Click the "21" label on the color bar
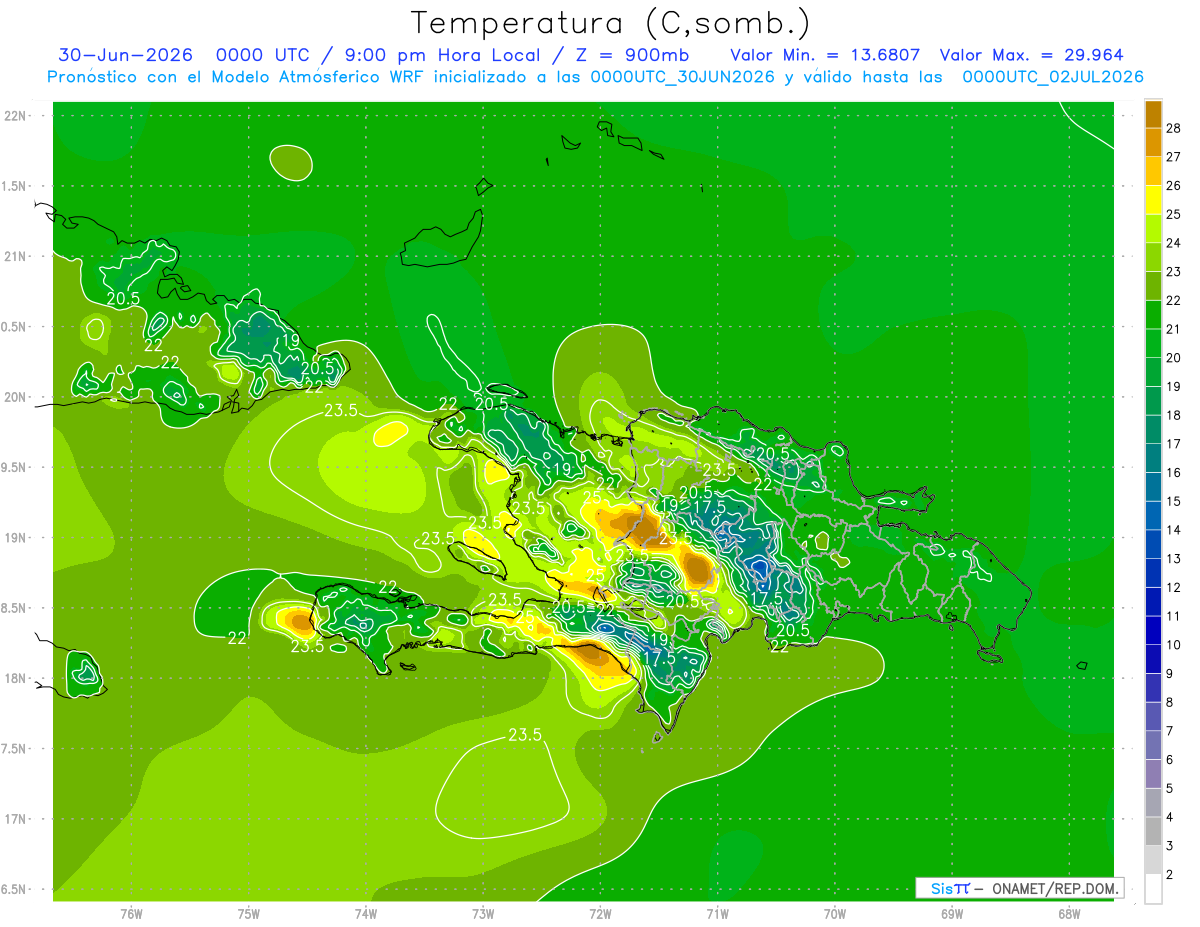Screen dimensions: 1200x927 [1175, 329]
